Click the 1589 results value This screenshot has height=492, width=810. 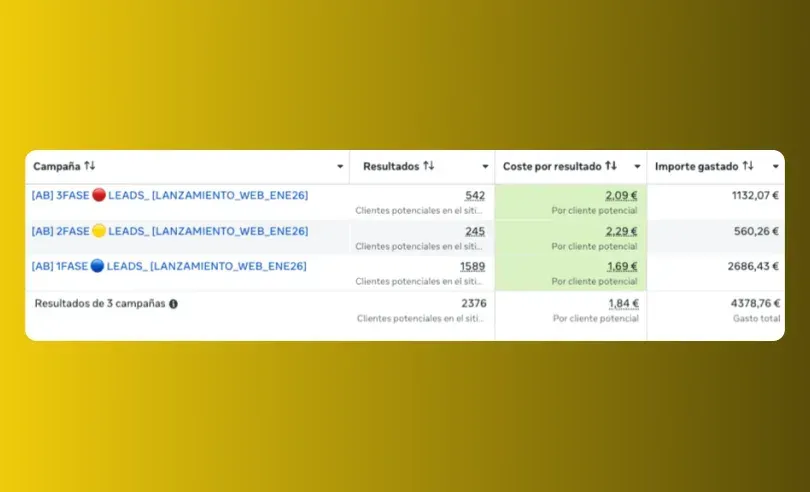[x=473, y=267]
